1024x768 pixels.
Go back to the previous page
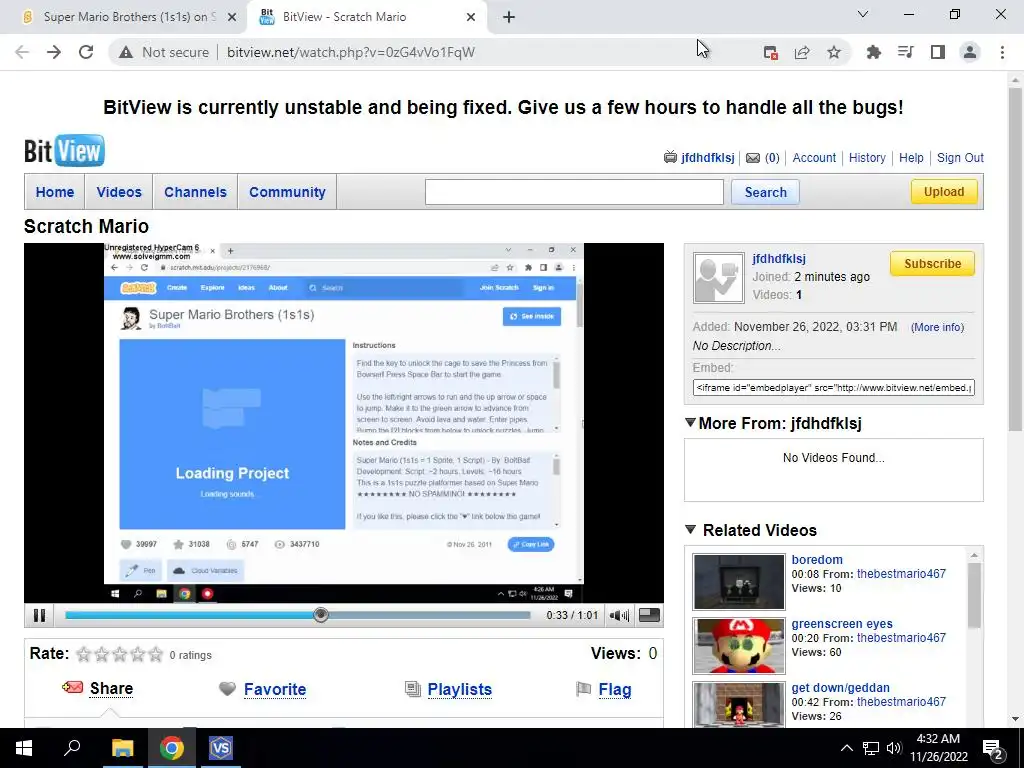pos(22,52)
